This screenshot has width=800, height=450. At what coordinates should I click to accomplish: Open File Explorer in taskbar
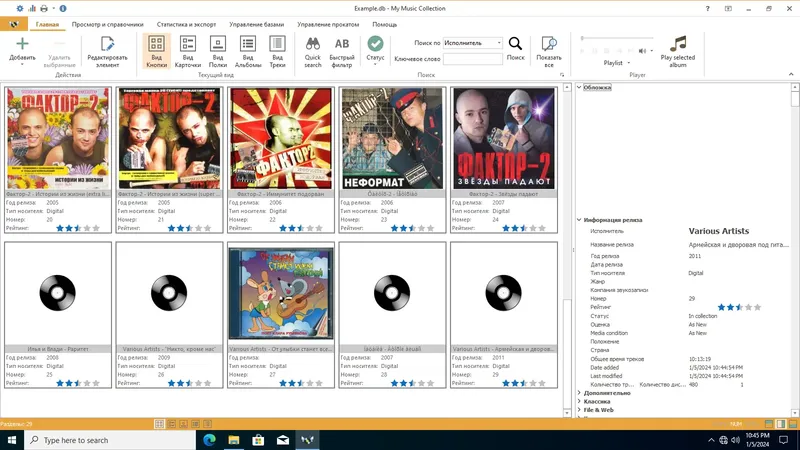coord(234,440)
